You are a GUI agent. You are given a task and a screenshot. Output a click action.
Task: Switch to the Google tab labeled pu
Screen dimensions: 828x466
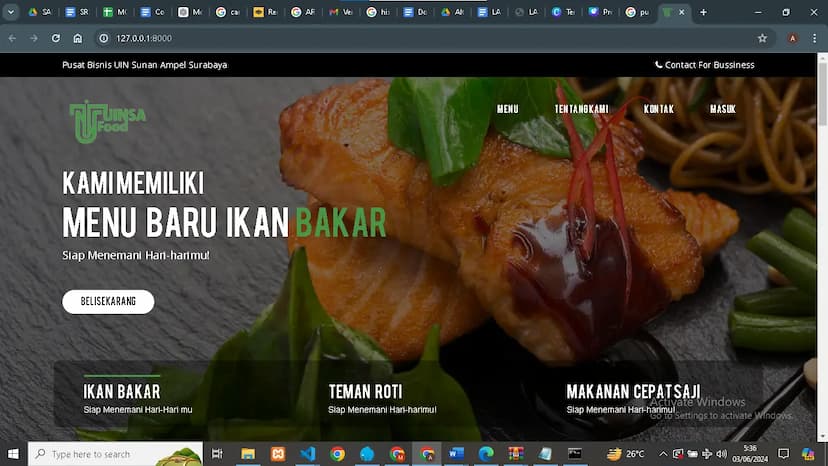[x=637, y=12]
